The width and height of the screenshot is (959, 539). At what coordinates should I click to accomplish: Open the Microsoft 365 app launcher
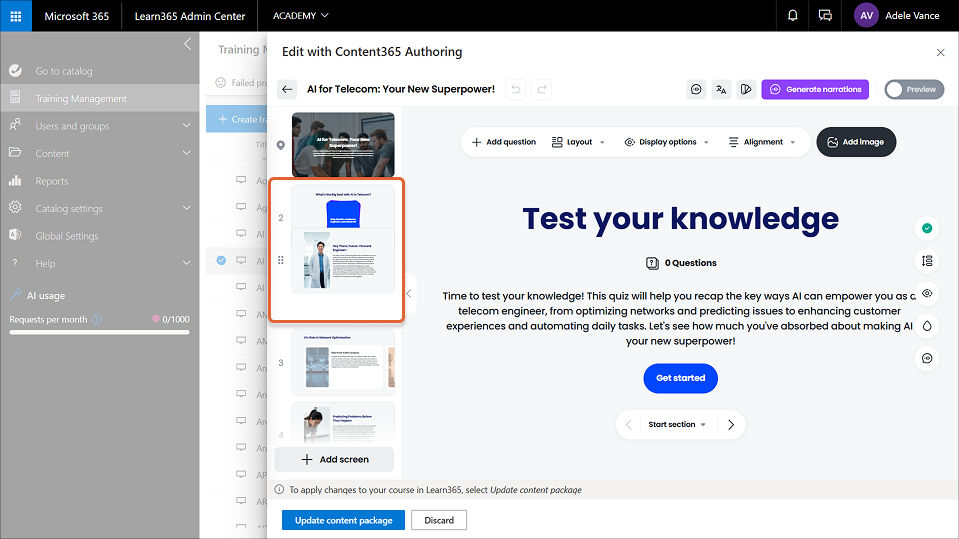(16, 16)
